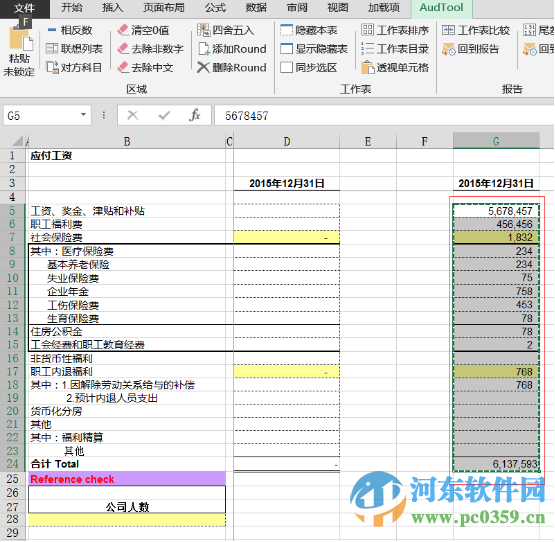Launch the 工作表比较 tool
The image size is (555, 542).
[476, 30]
